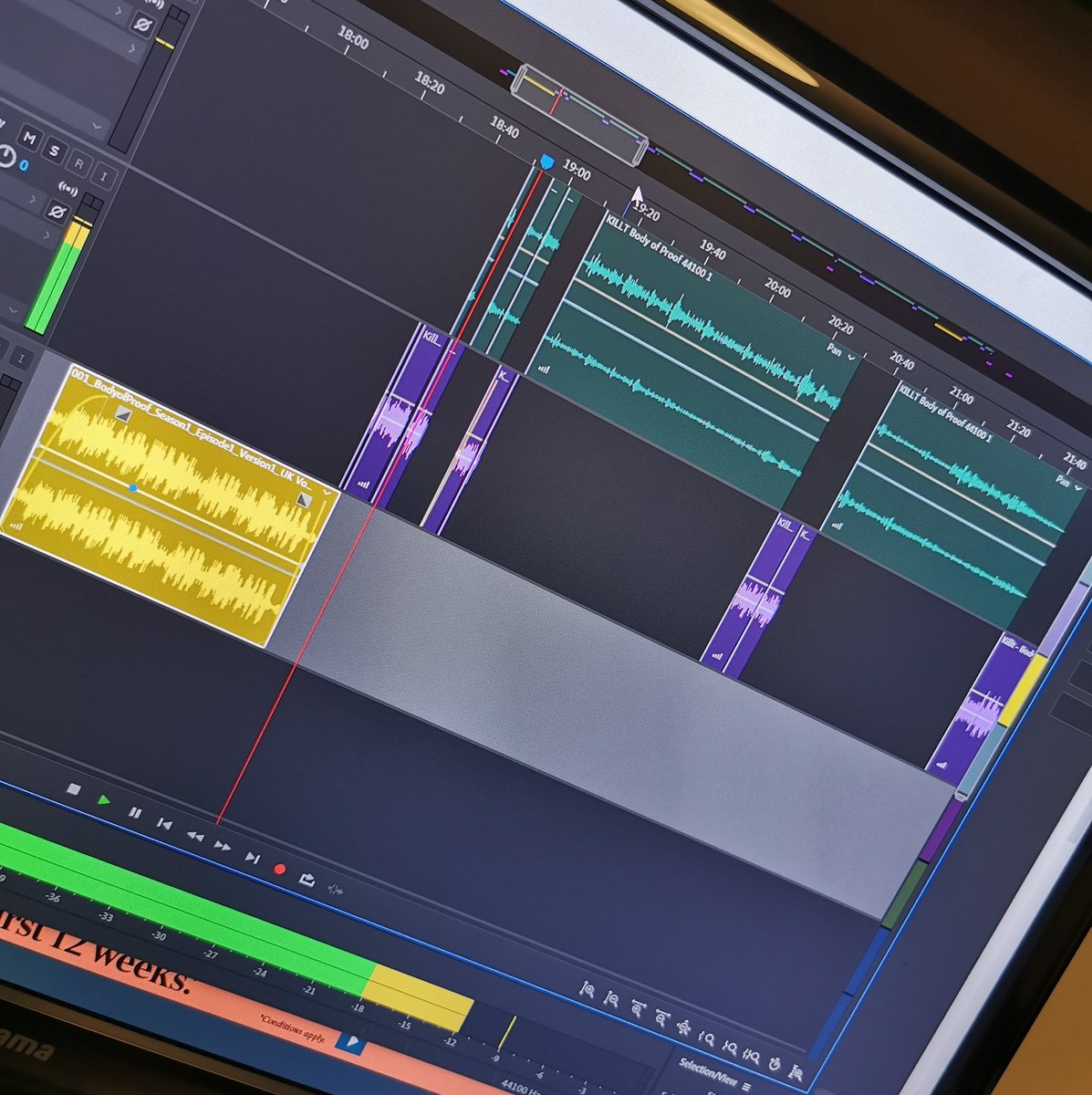The height and width of the screenshot is (1095, 1092).
Task: Click the yellow peak section of level meter
Action: click(418, 1000)
